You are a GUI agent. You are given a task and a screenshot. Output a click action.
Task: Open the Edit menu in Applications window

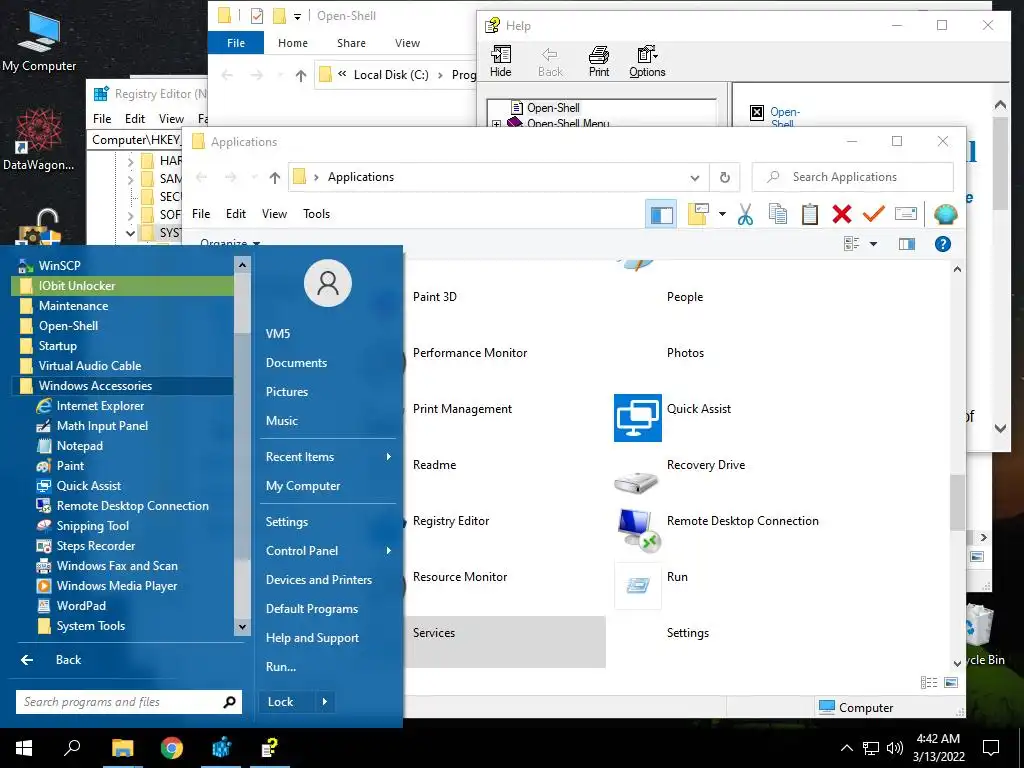(236, 214)
